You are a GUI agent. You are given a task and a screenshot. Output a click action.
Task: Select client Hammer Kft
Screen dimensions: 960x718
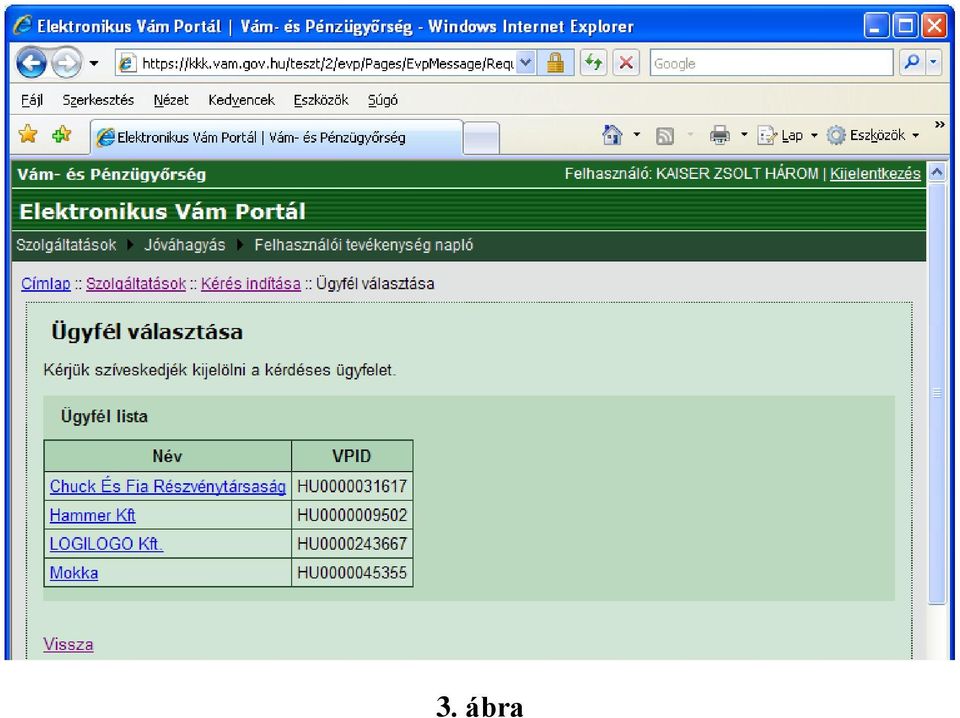(x=92, y=515)
